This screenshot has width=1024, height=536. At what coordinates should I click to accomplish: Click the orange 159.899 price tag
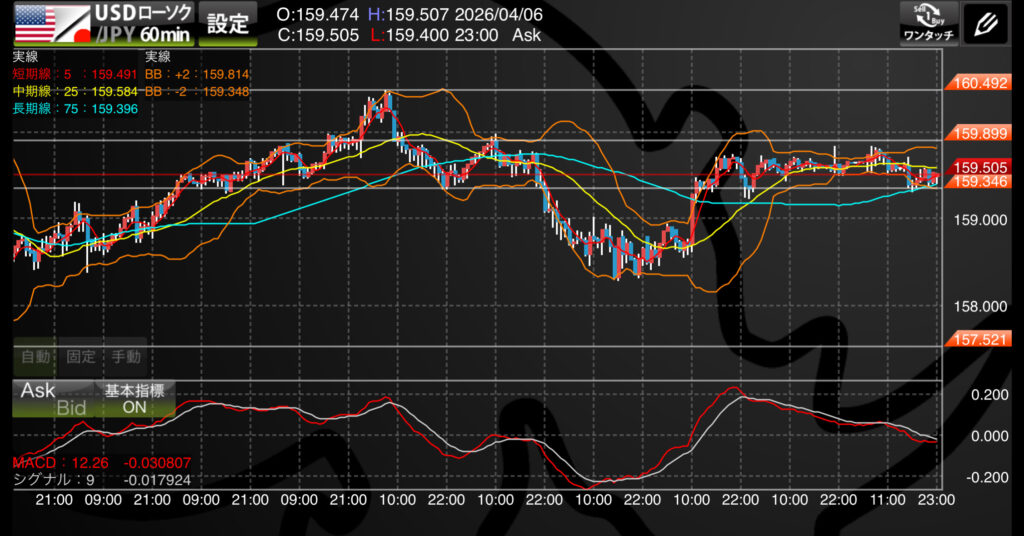point(980,133)
